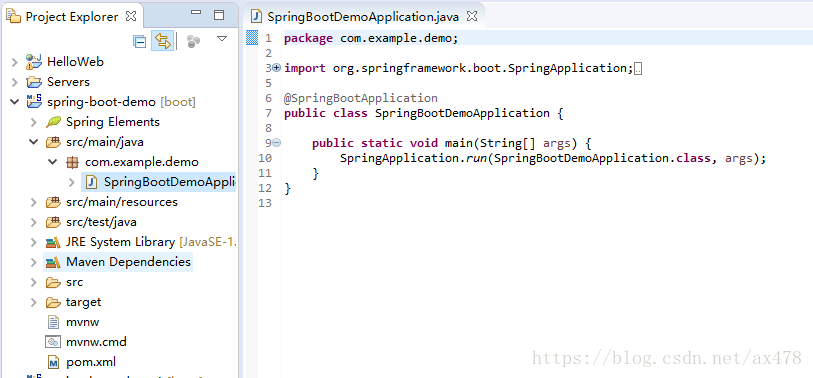The height and width of the screenshot is (378, 813).
Task: Collapse main method fold at line 9
Action: click(276, 143)
